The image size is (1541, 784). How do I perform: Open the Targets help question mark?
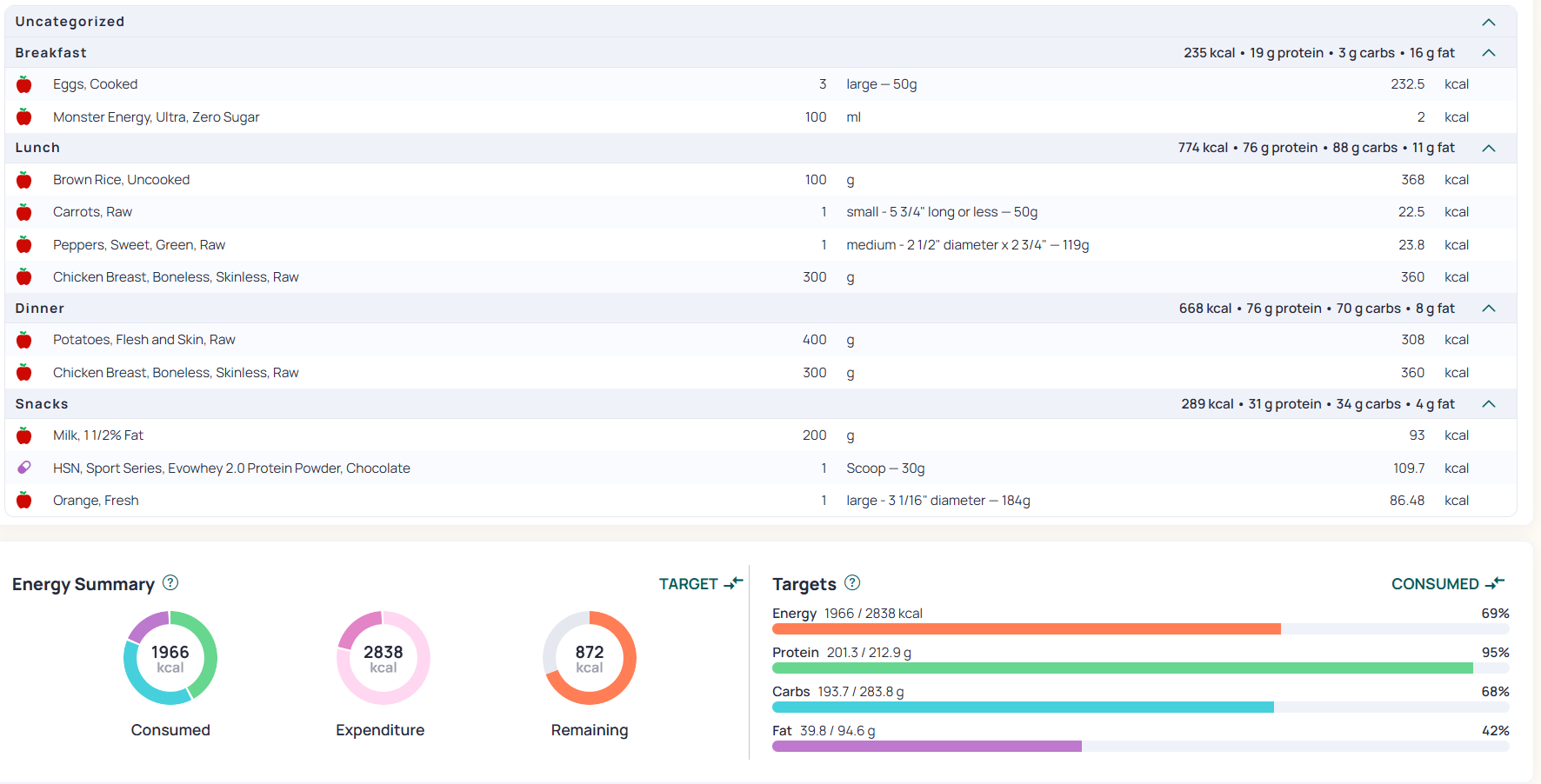point(852,582)
